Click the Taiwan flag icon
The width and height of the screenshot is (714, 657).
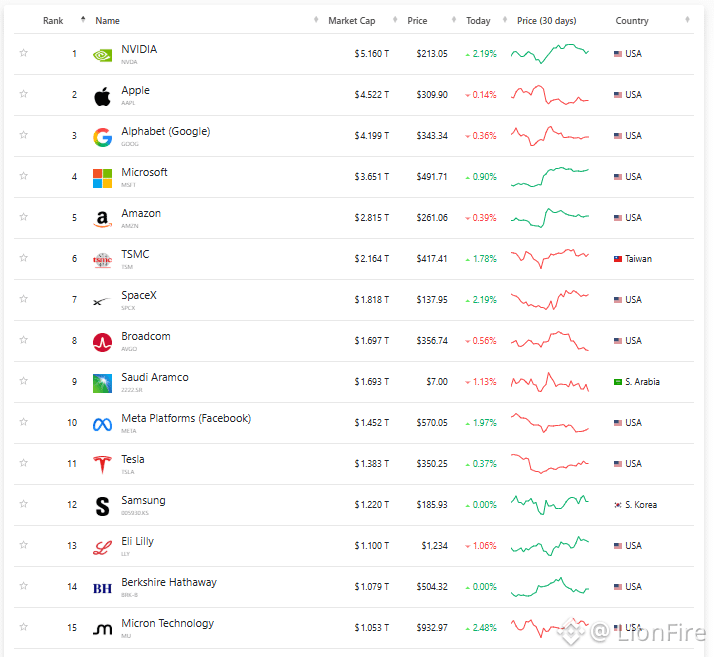pyautogui.click(x=618, y=259)
